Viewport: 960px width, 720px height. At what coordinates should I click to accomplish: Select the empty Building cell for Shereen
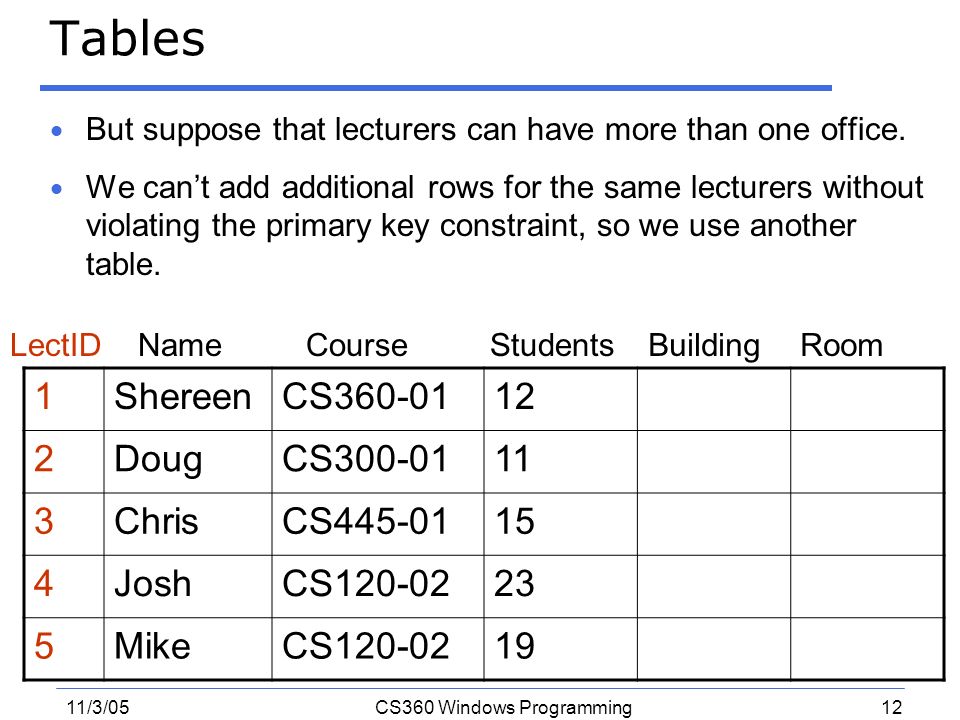point(714,399)
